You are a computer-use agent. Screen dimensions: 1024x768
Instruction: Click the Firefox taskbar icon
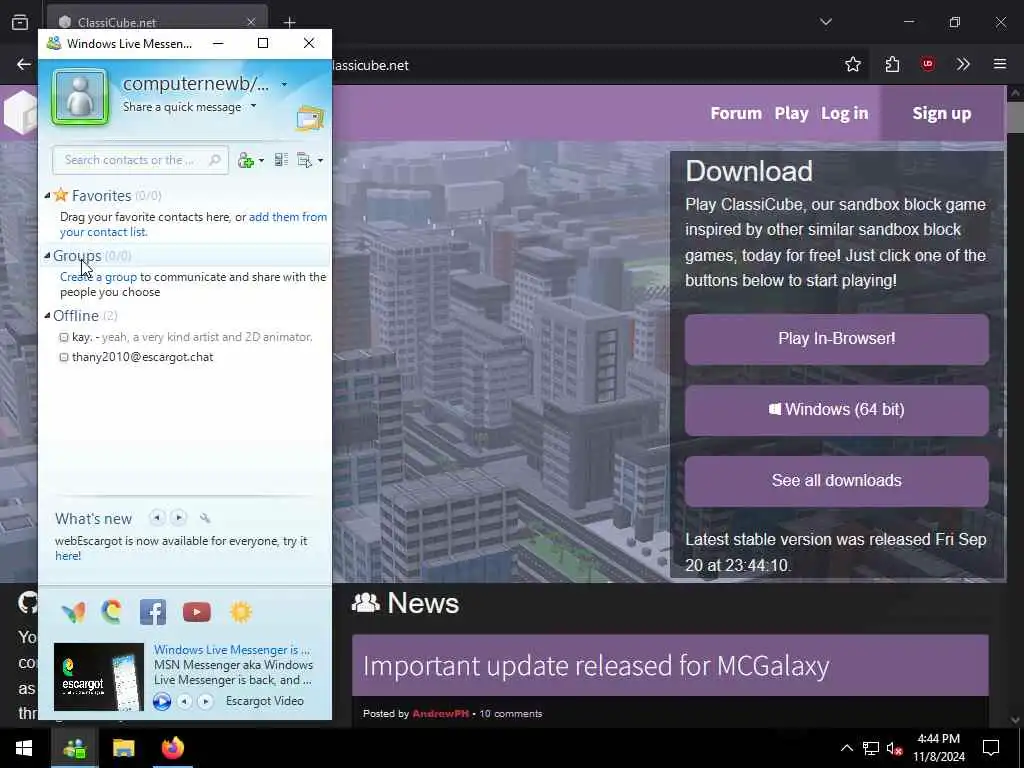coord(172,748)
